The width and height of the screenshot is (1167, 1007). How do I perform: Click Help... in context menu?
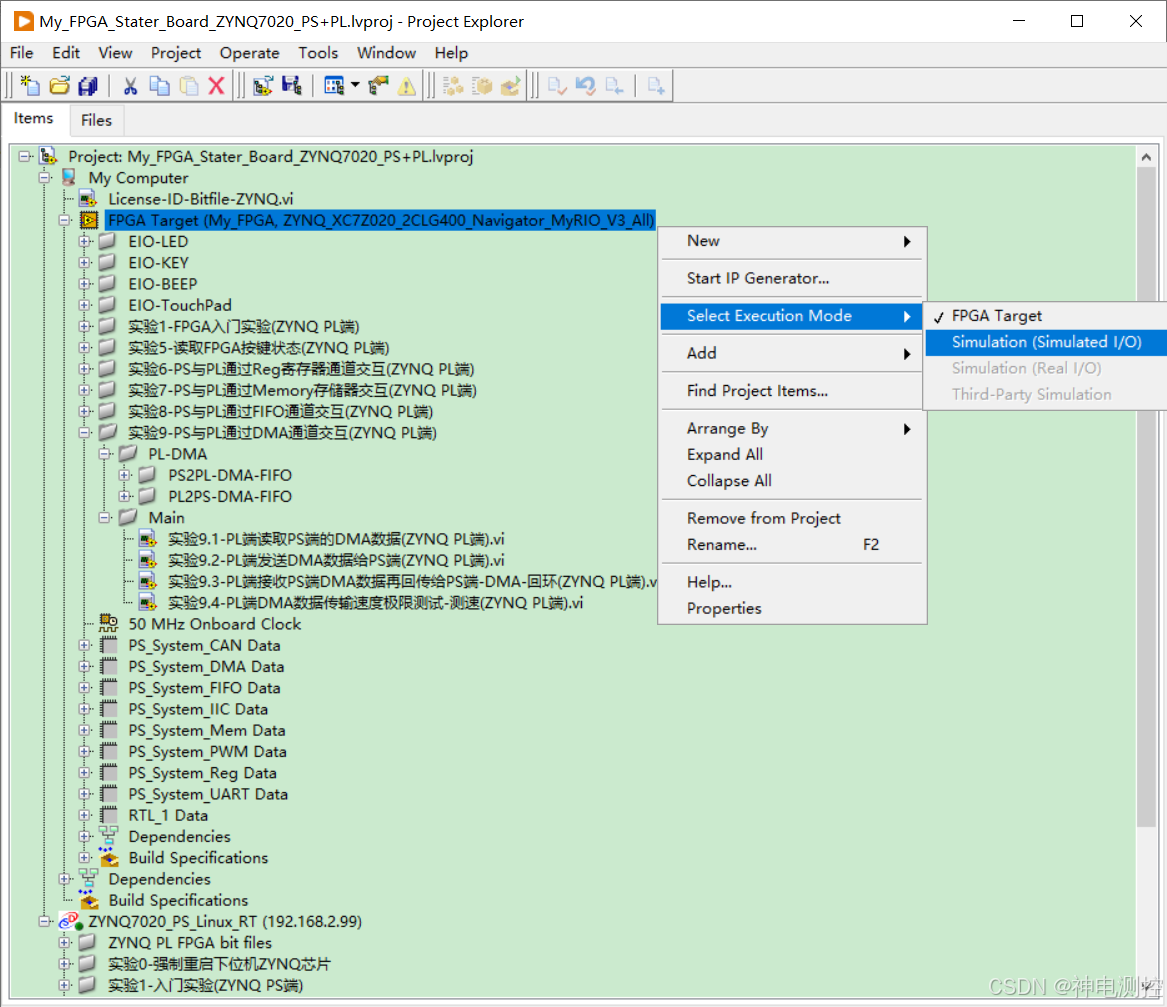[792, 582]
